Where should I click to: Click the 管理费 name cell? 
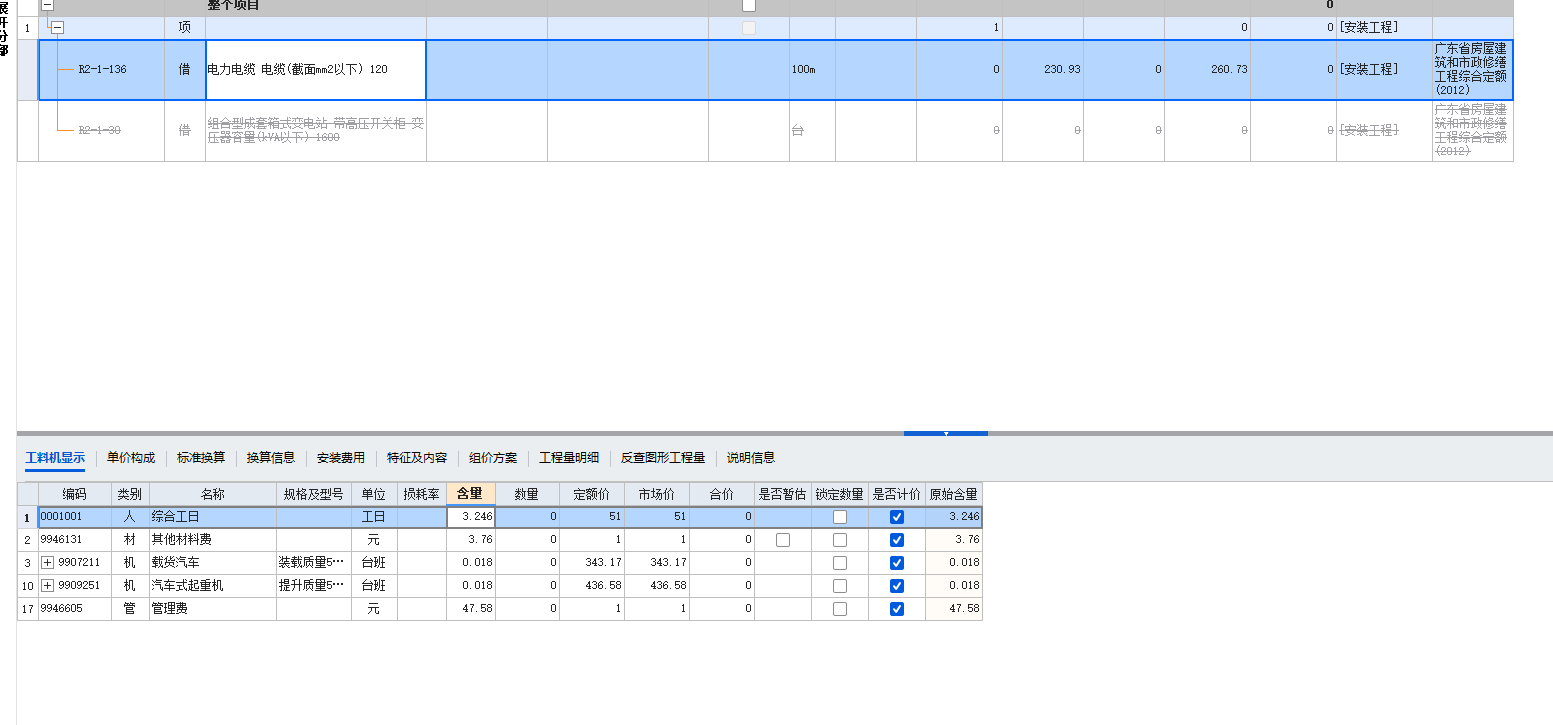click(x=213, y=609)
